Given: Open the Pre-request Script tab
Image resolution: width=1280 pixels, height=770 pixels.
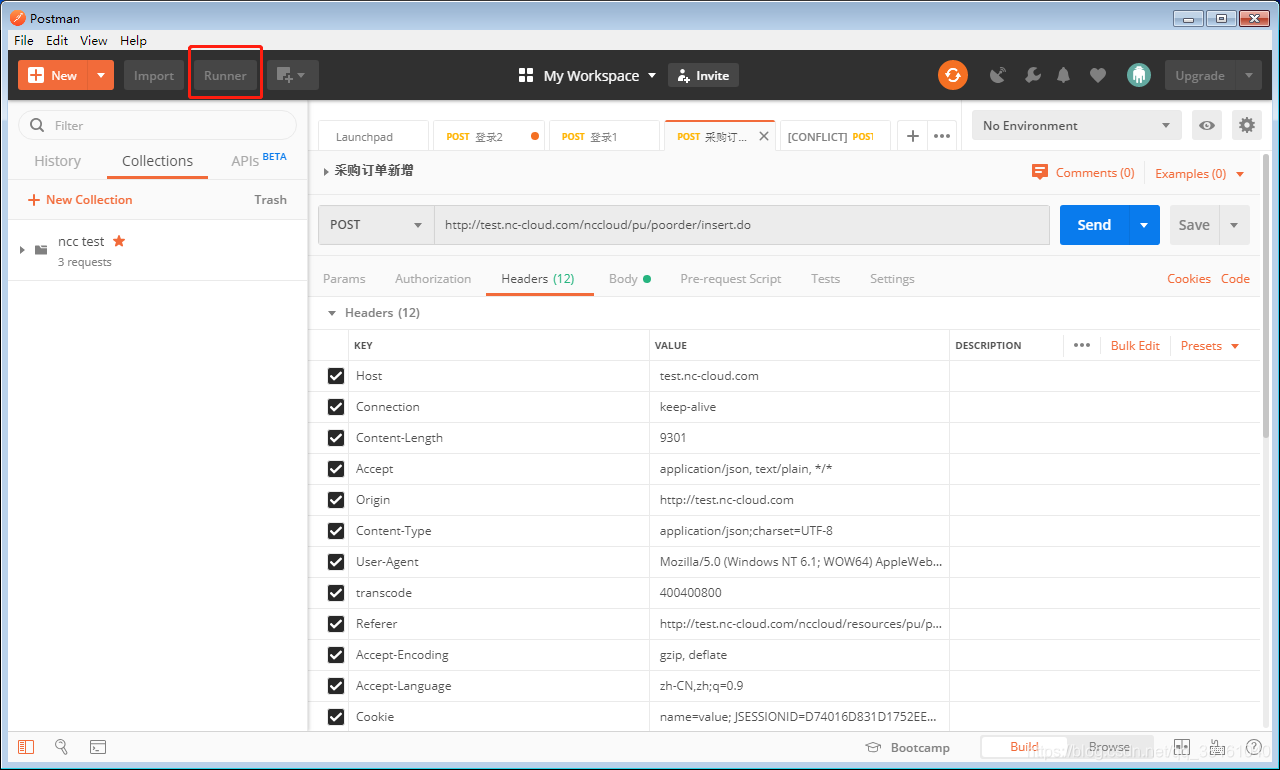Looking at the screenshot, I should 731,279.
